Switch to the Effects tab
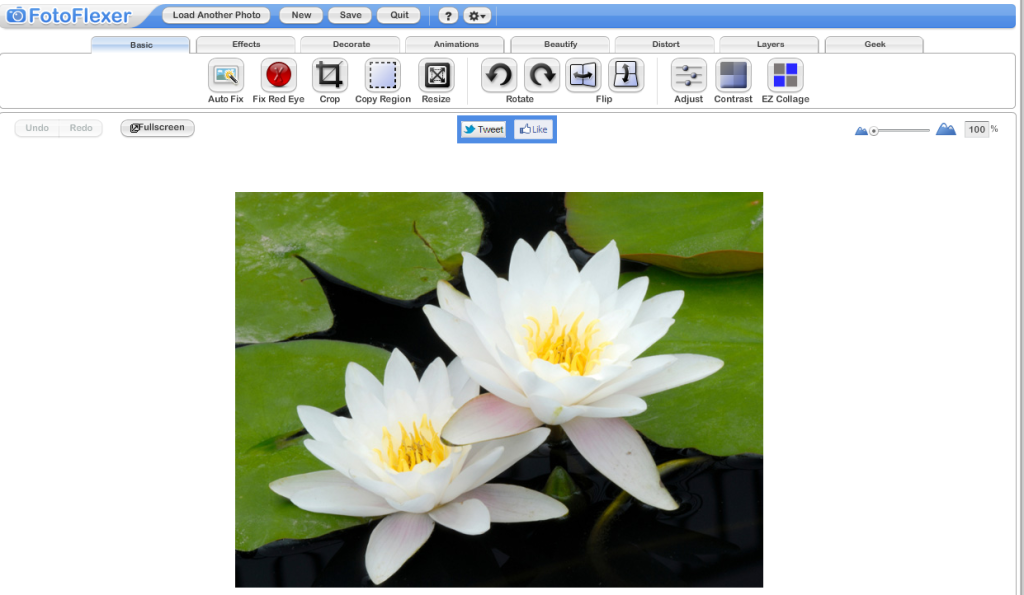1024x595 pixels. click(x=245, y=44)
